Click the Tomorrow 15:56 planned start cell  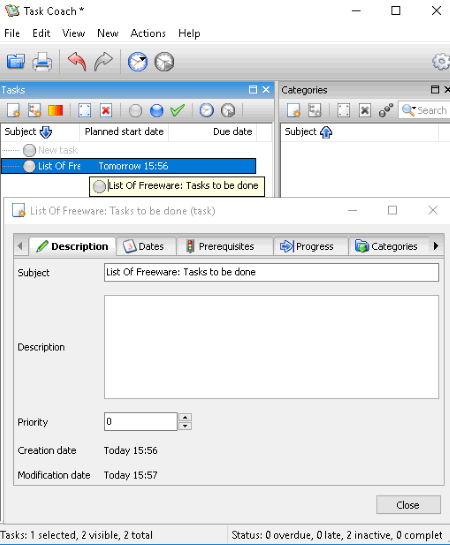[x=133, y=166]
